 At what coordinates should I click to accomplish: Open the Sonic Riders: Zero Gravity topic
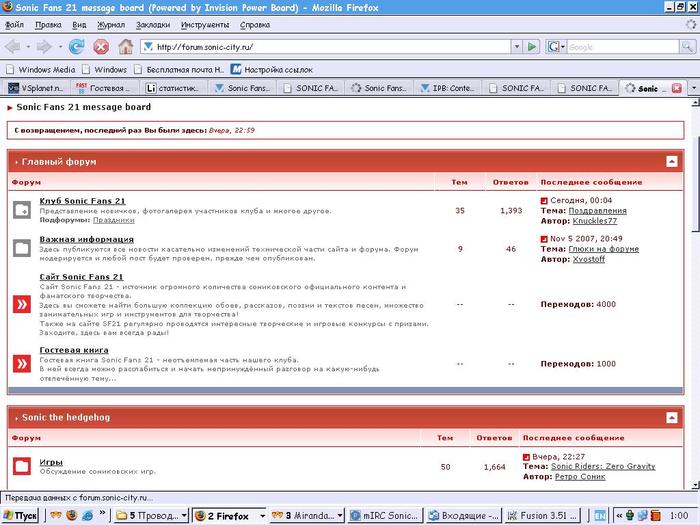pos(603,467)
